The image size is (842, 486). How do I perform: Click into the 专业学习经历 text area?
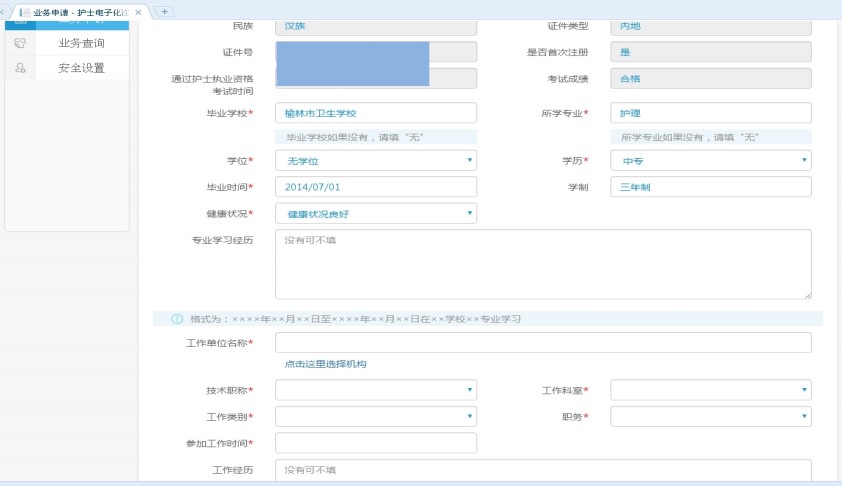pyautogui.click(x=542, y=264)
